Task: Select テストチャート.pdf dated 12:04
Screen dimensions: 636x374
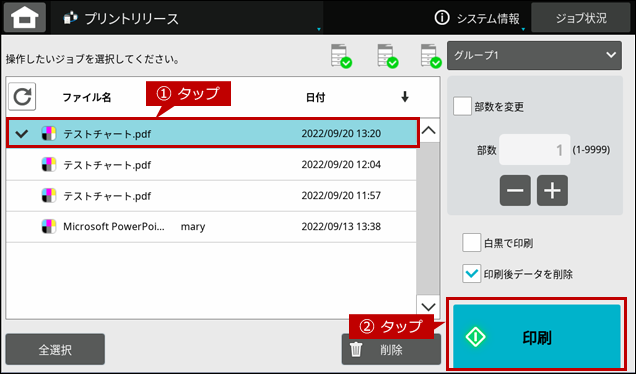Action: click(211, 165)
